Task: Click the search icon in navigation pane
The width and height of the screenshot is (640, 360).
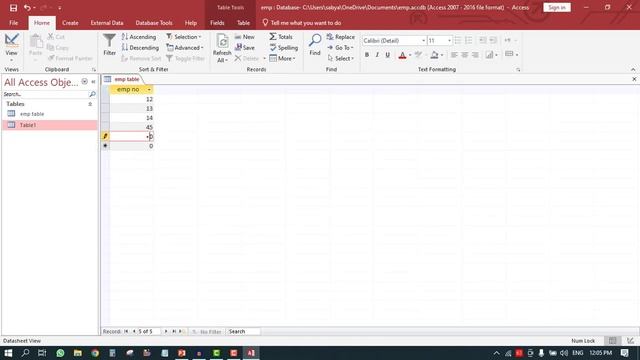Action: click(92, 94)
